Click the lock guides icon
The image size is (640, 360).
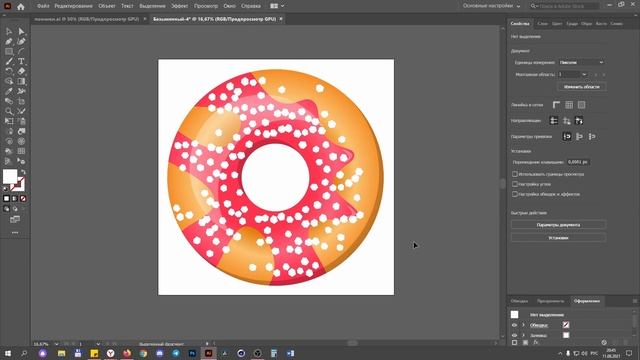[x=567, y=120]
